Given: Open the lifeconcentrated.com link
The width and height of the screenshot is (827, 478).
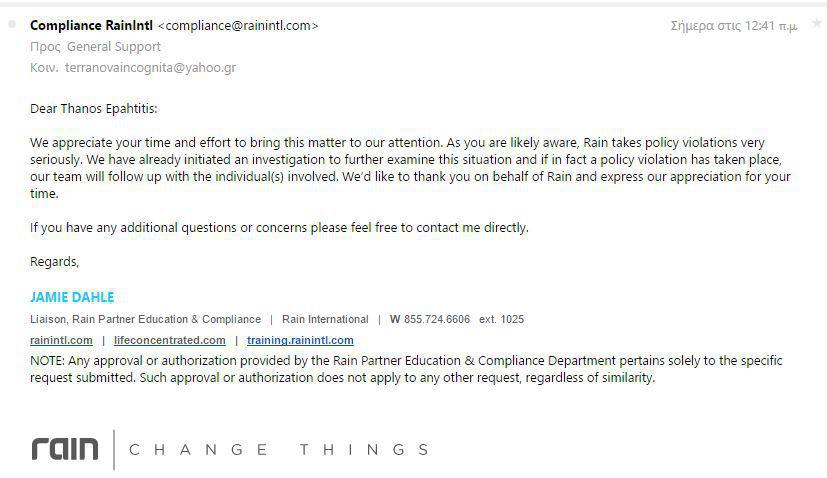Looking at the screenshot, I should tap(170, 340).
